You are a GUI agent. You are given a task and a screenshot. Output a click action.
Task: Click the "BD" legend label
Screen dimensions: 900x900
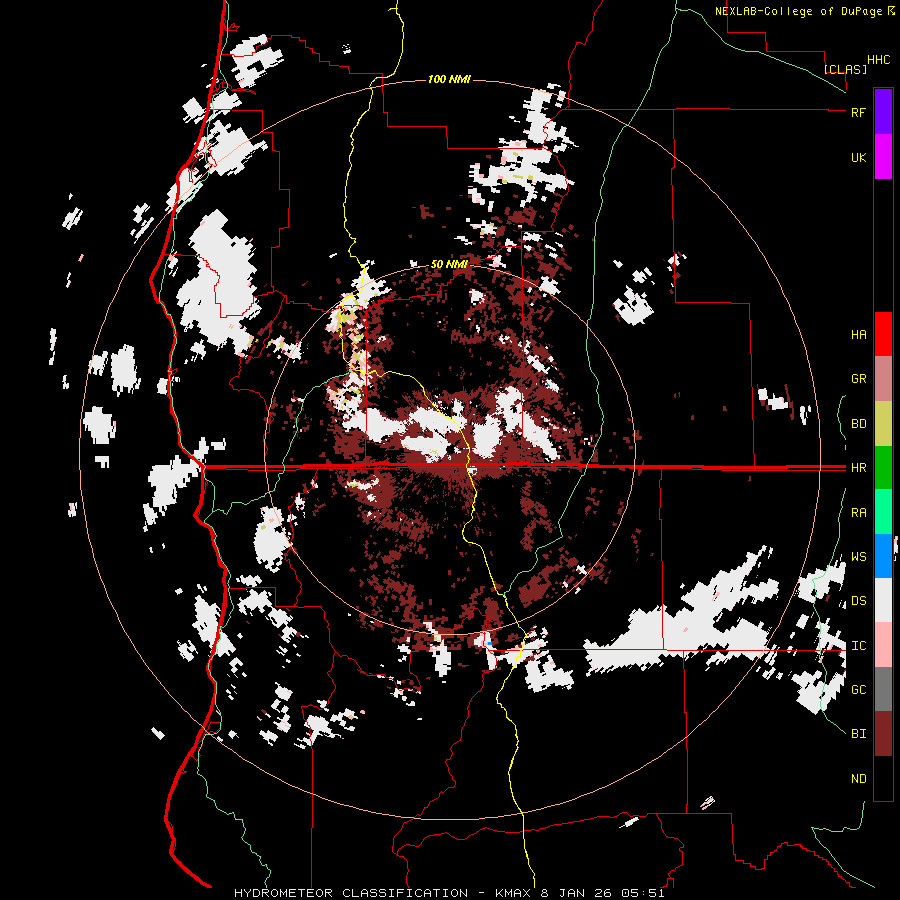[858, 424]
